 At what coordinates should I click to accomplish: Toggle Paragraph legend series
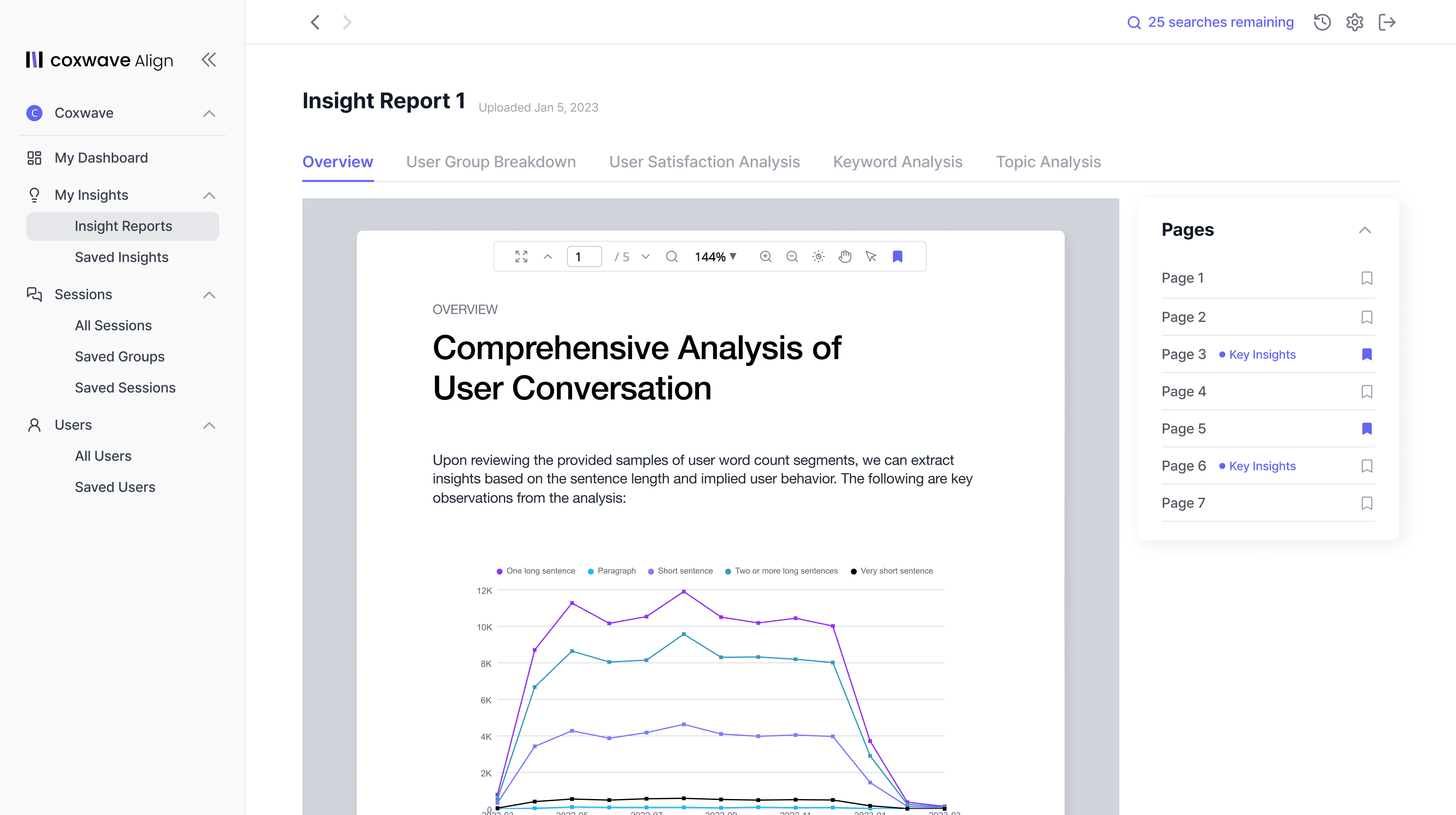[x=612, y=571]
